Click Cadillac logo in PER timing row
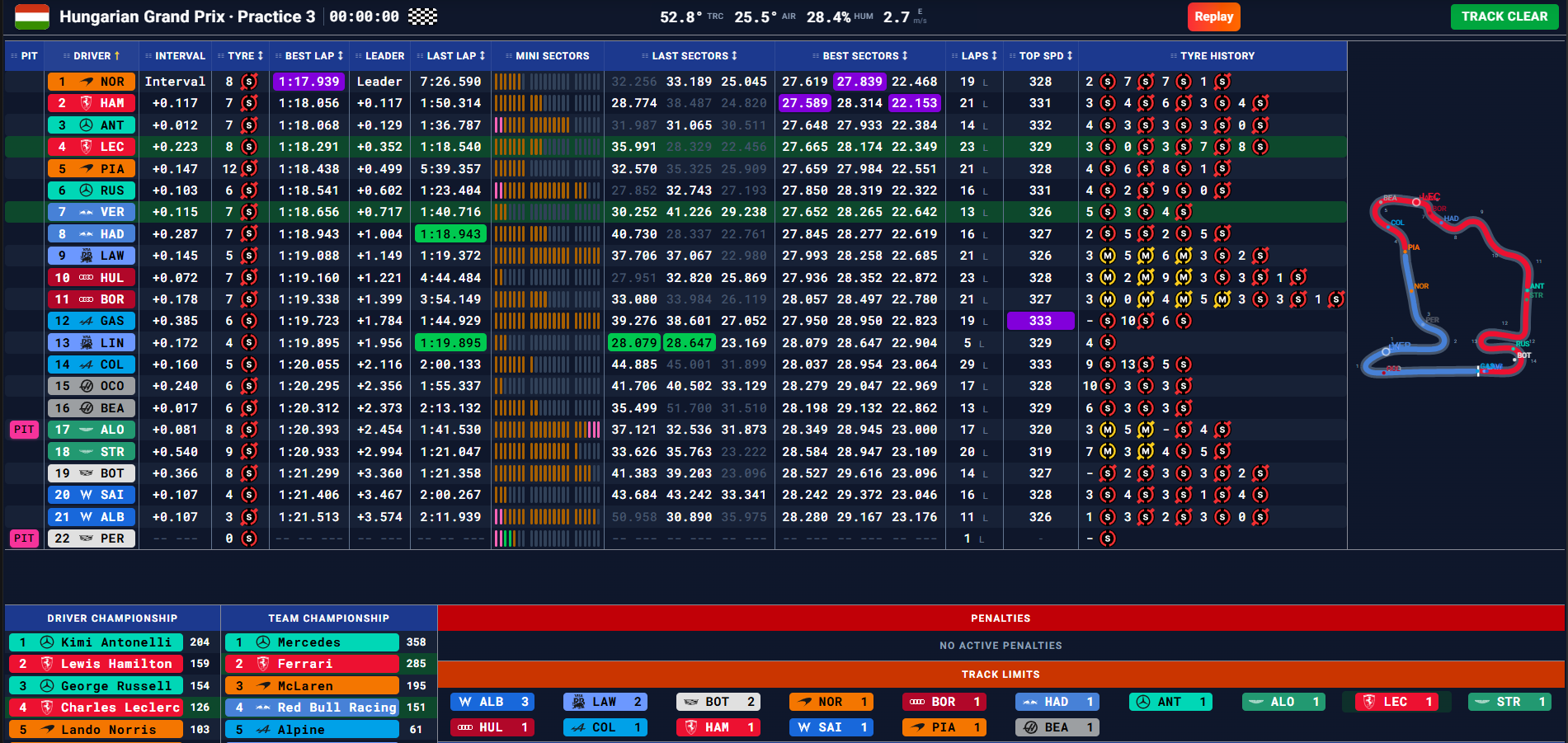This screenshot has height=743, width=1568. (87, 538)
